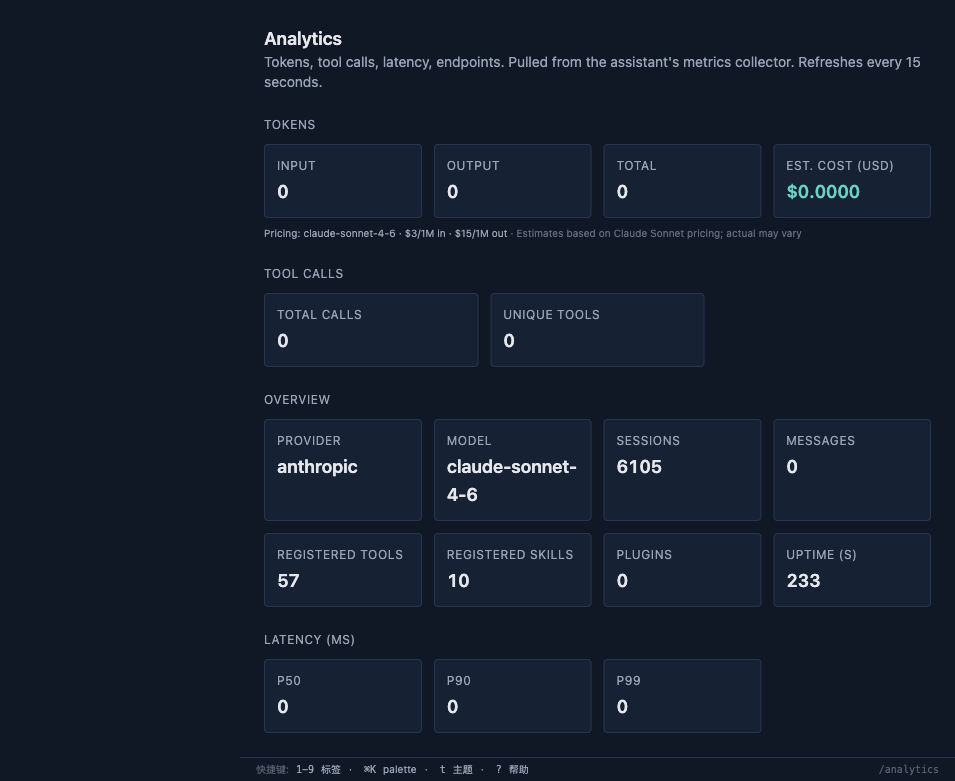Click the sessions count 6105
The height and width of the screenshot is (781, 955).
(639, 467)
